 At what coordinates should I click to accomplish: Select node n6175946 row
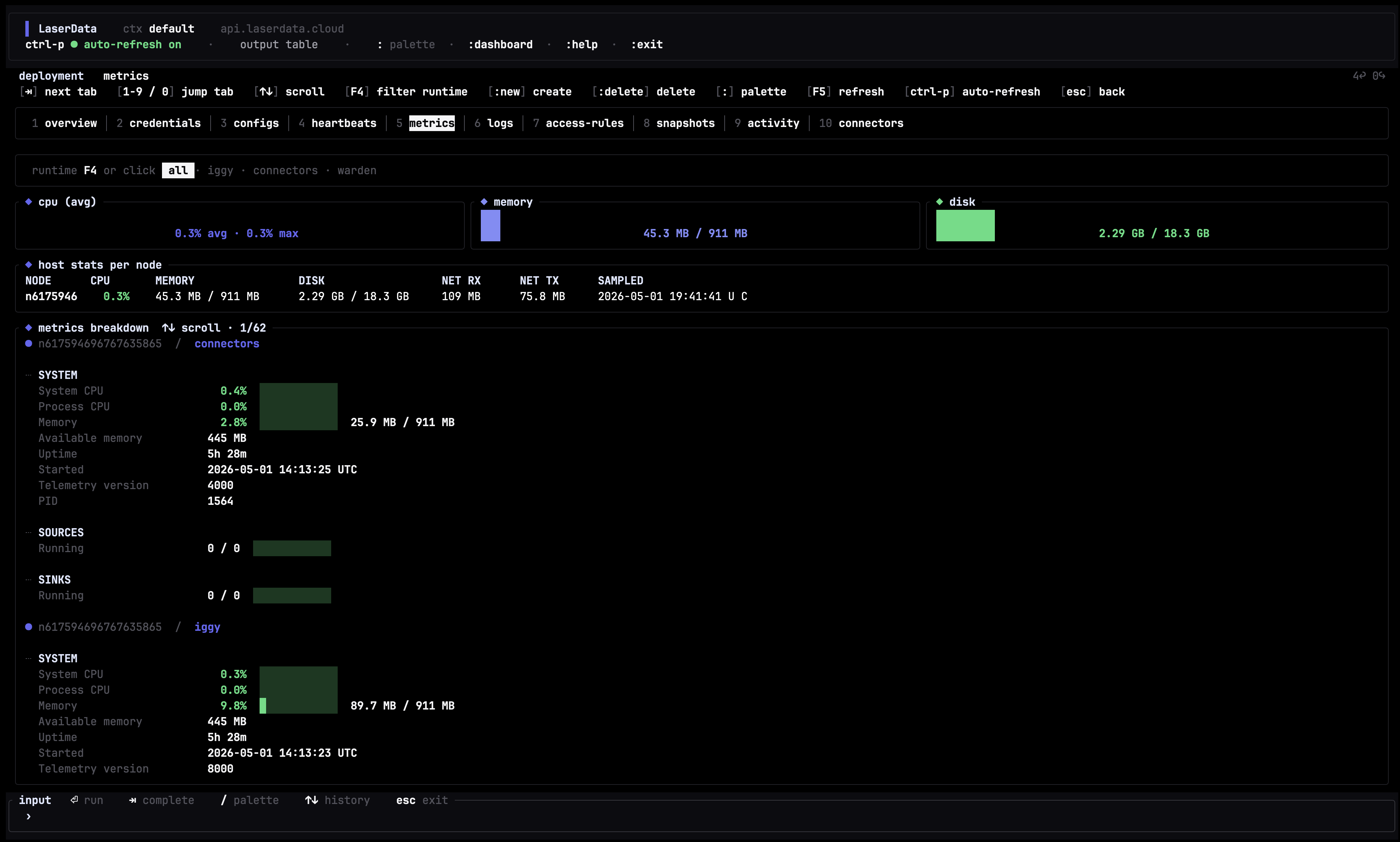pos(386,296)
